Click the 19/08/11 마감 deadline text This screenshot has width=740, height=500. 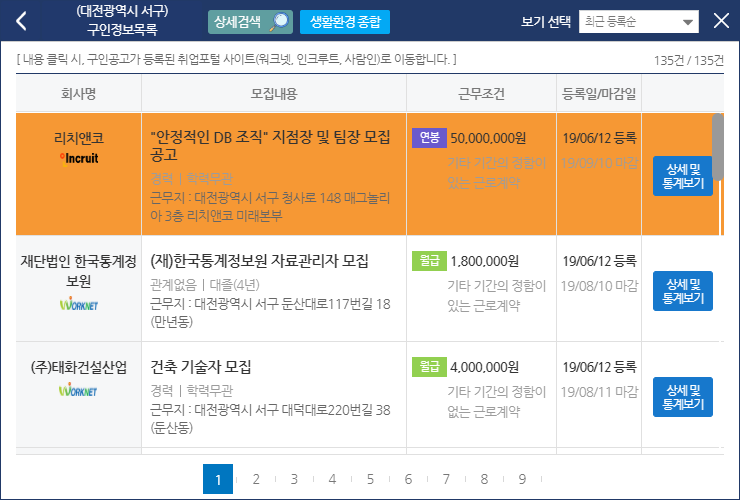coord(599,392)
